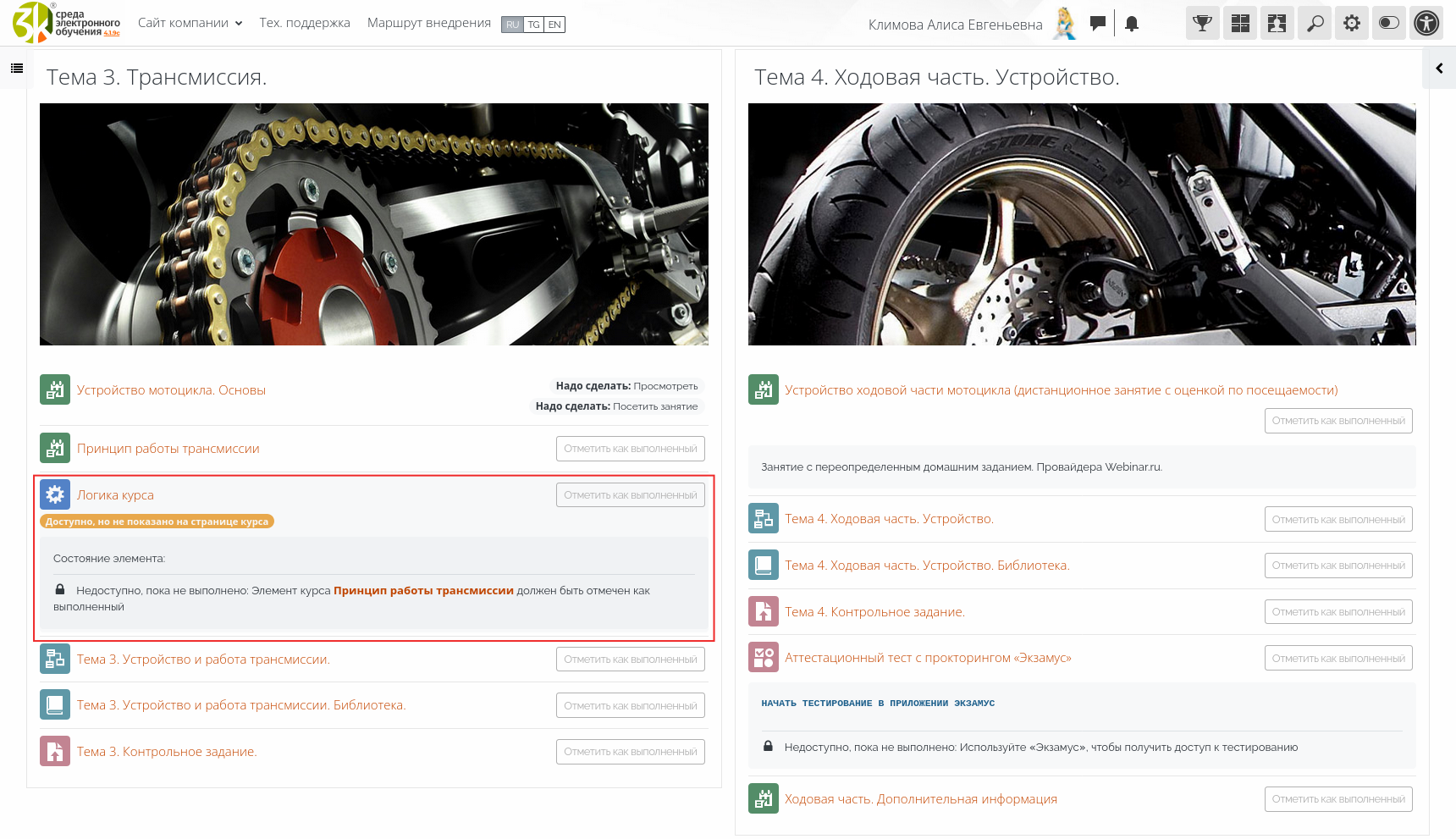Open Маршрут внедрения menu item
The width and height of the screenshot is (1456, 839).
click(428, 23)
